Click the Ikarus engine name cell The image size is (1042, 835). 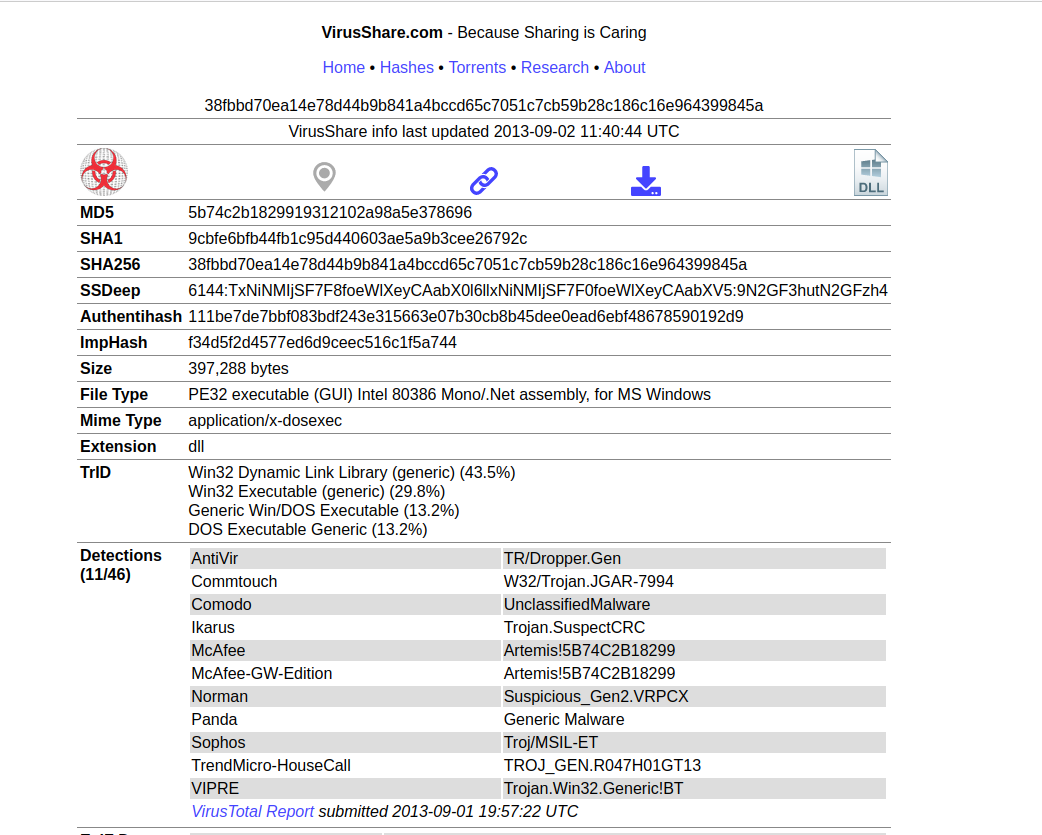pyautogui.click(x=345, y=628)
